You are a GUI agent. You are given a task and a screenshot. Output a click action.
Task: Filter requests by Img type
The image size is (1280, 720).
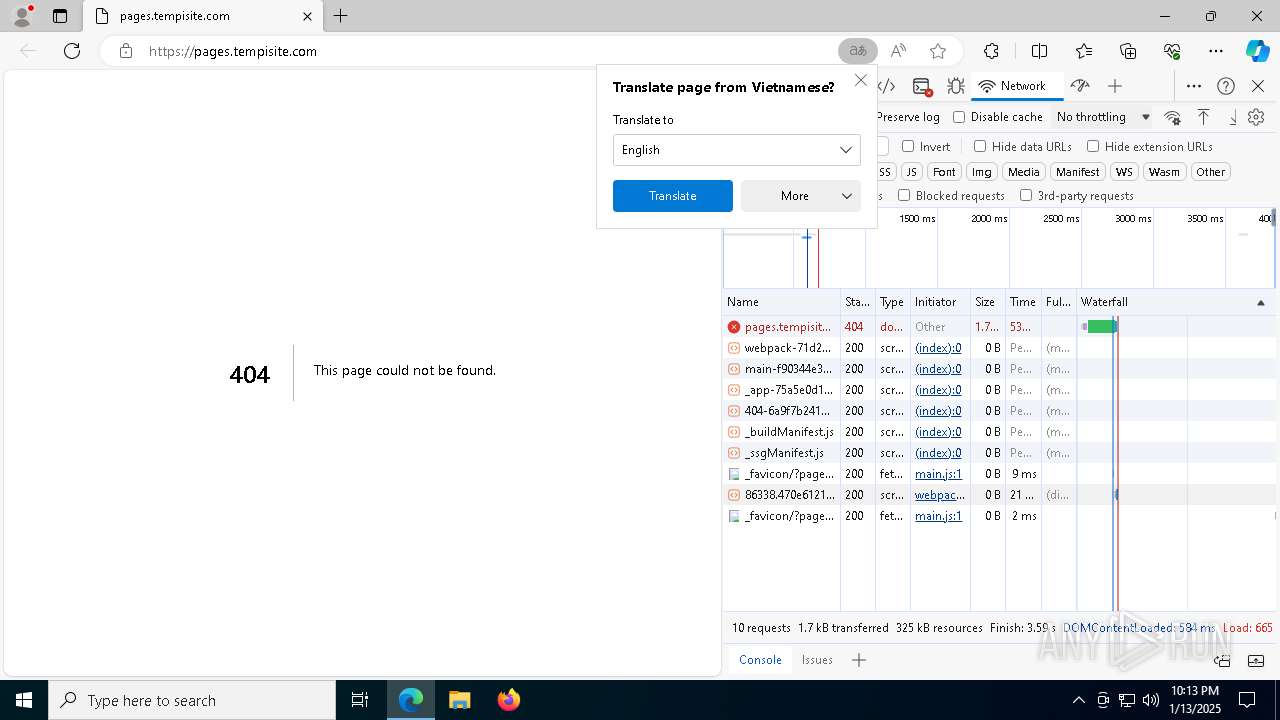click(982, 172)
